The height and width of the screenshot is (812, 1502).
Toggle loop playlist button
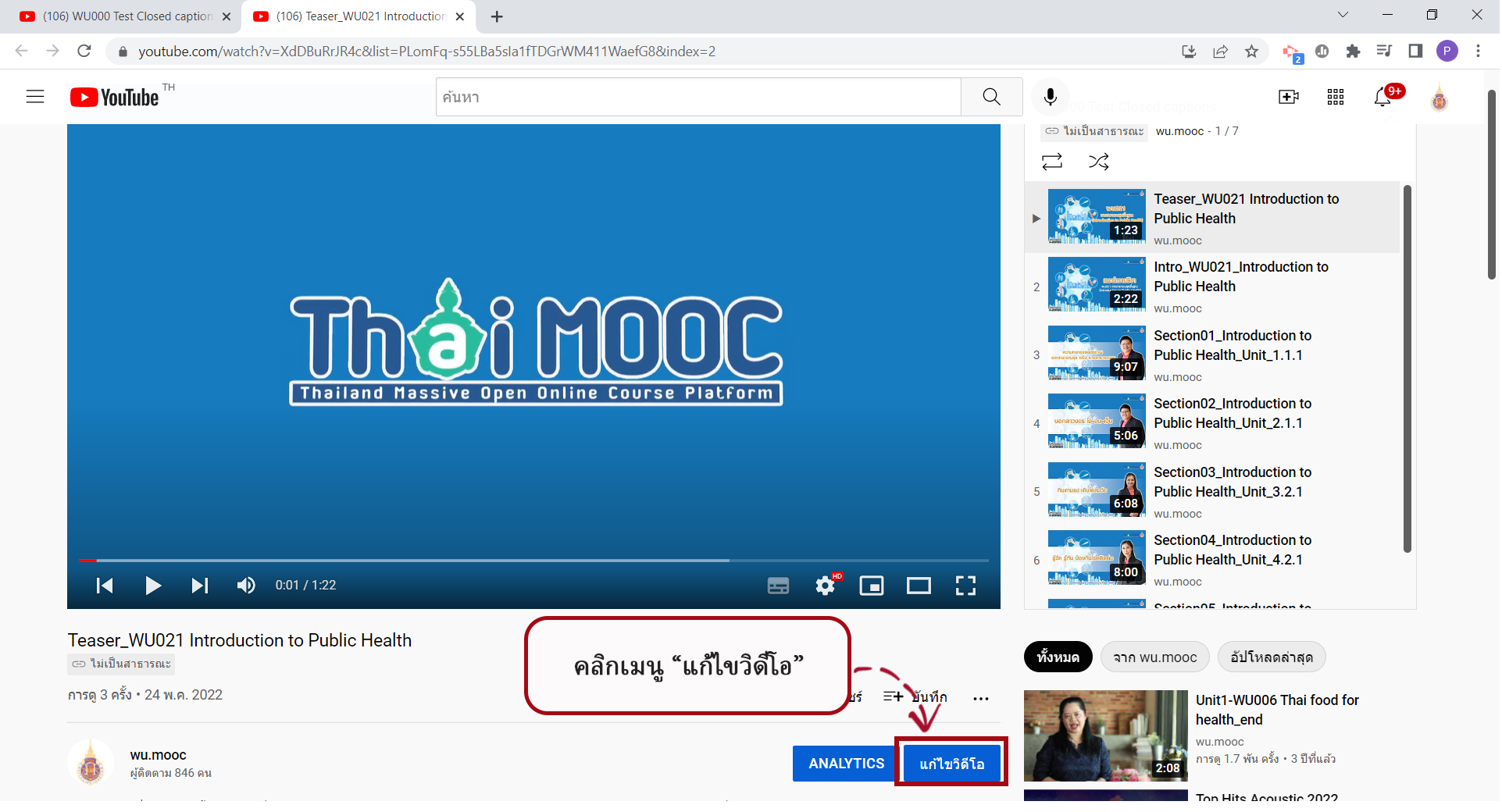click(1052, 162)
